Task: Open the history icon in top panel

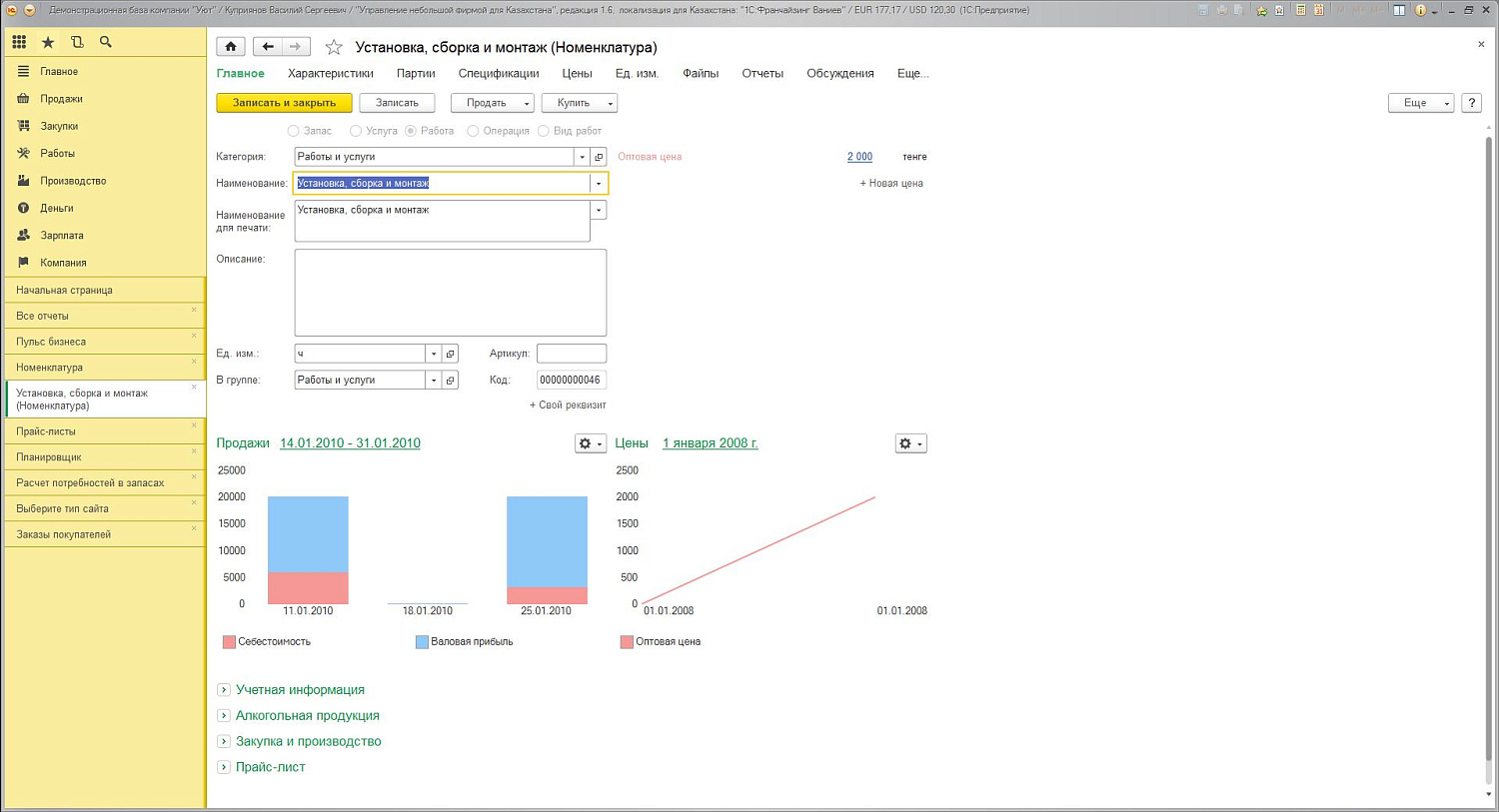Action: pyautogui.click(x=77, y=42)
